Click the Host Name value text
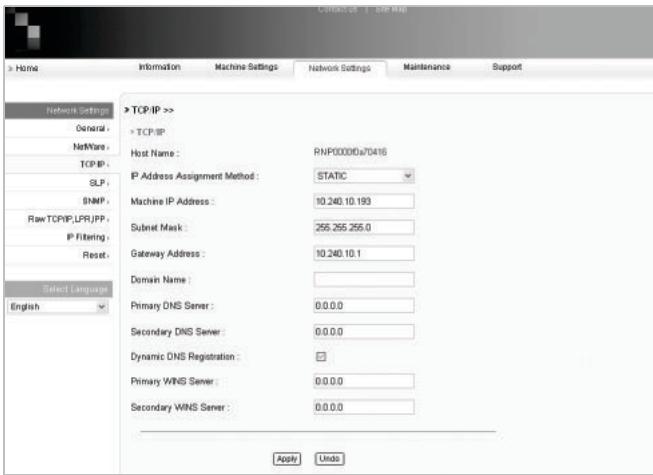Screen dimensions: 653x475 coord(350,152)
